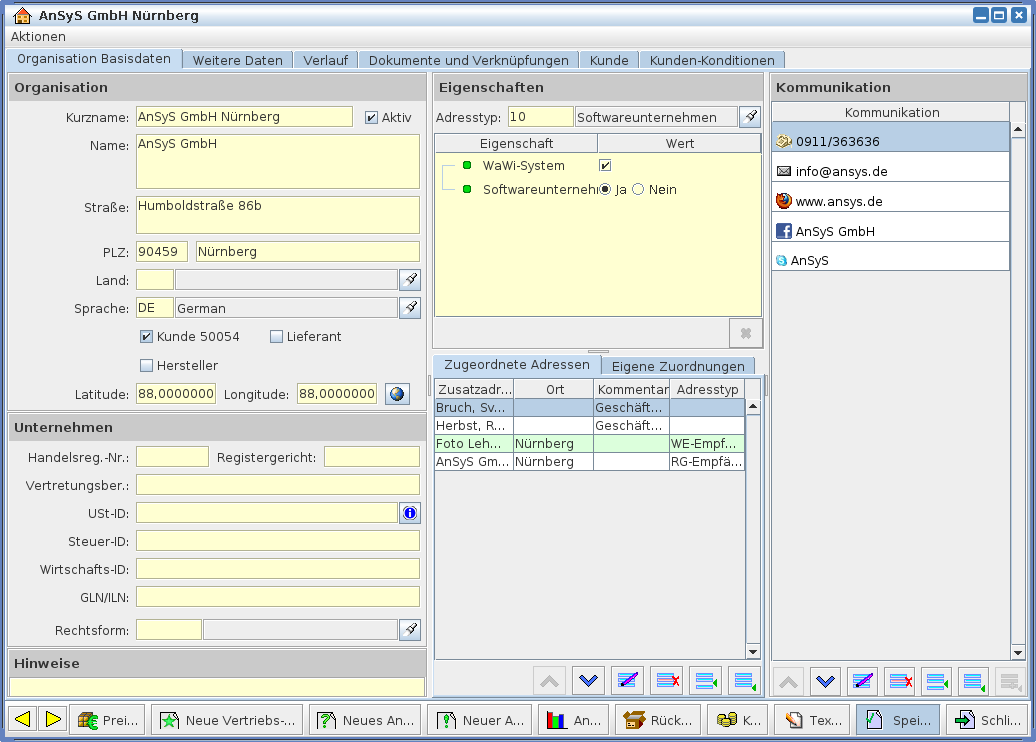Click the Kommunikation list scrollbar down arrow

coord(1018,652)
